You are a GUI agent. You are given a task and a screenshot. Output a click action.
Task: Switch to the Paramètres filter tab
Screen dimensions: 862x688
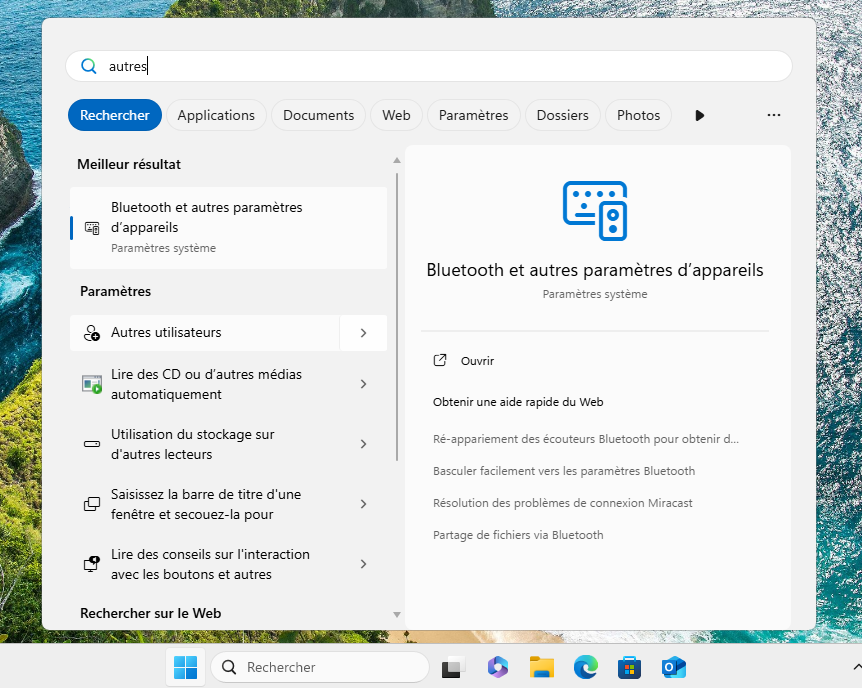473,115
